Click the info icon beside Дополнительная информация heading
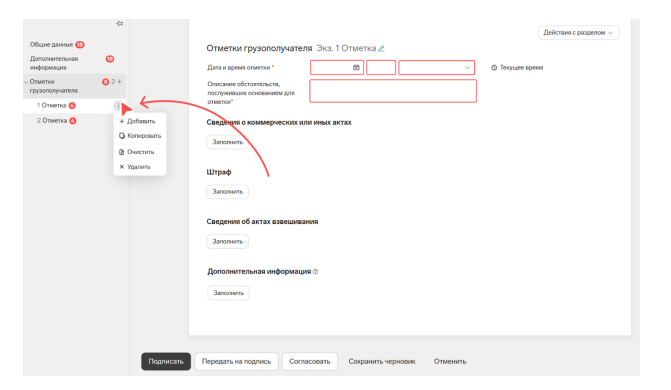Image resolution: width=671 pixels, height=390 pixels. pyautogui.click(x=315, y=271)
